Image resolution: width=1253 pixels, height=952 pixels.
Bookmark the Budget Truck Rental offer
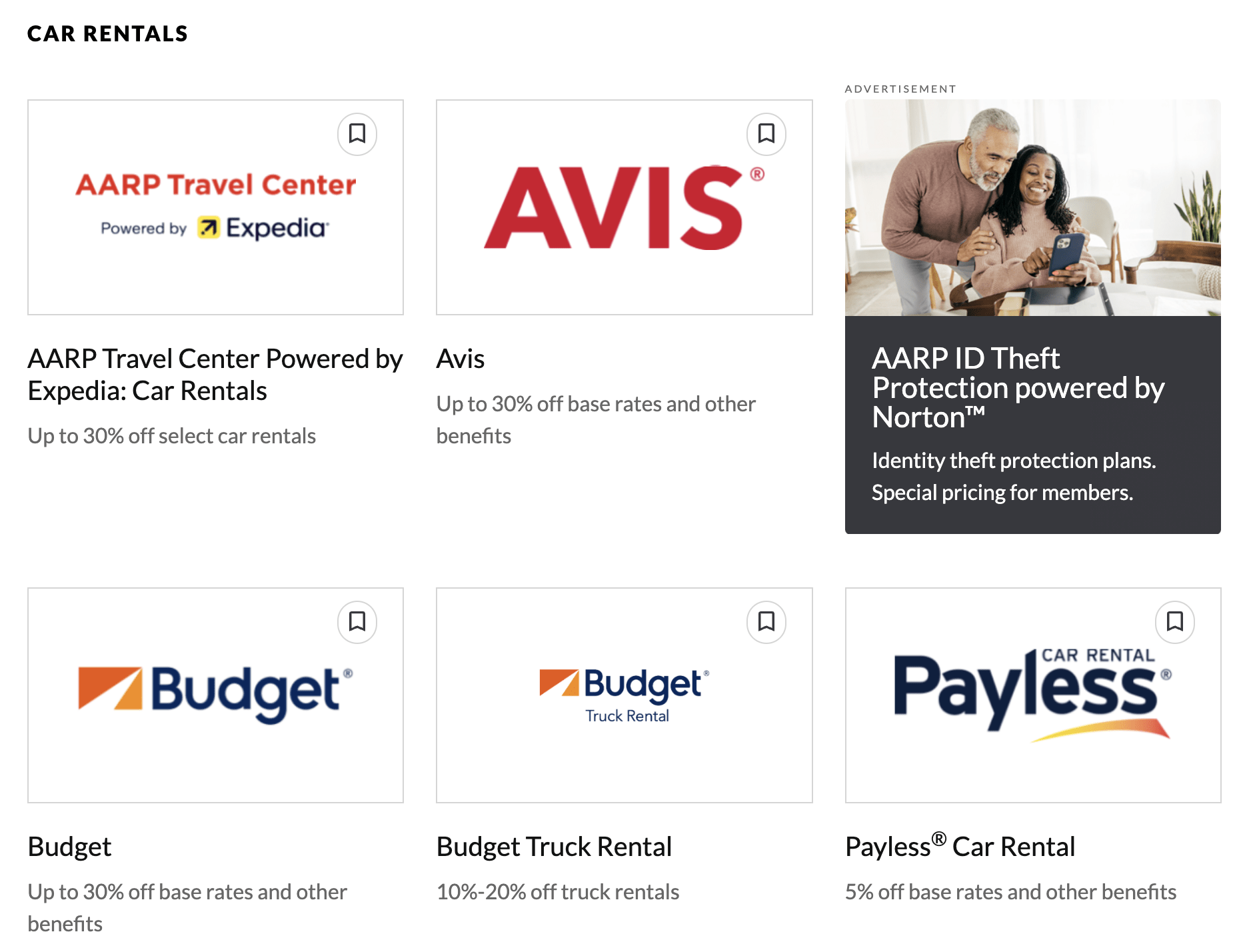765,621
